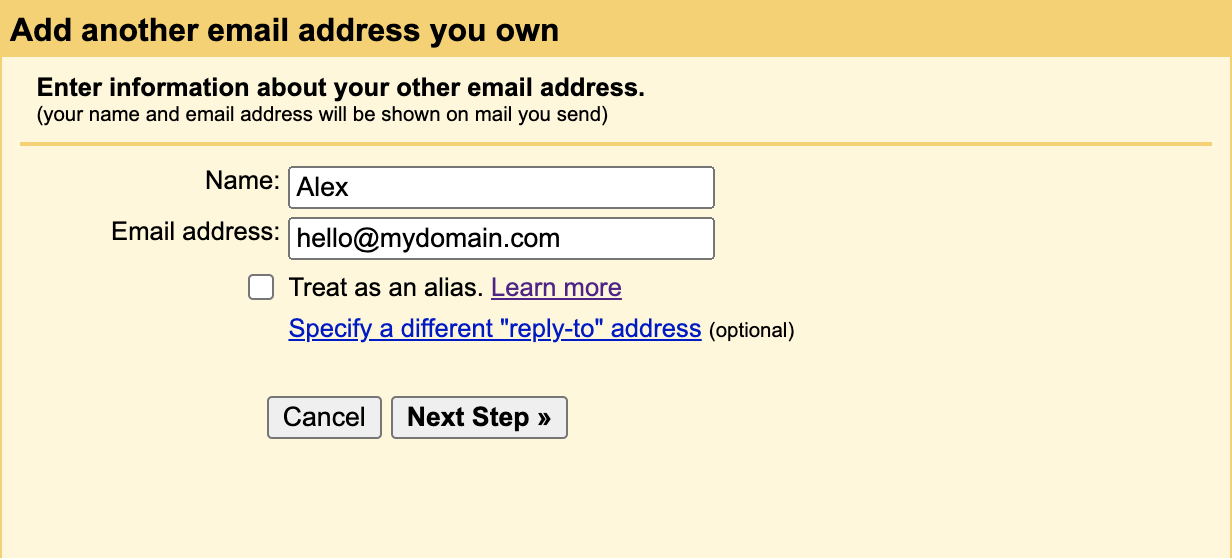
Task: Click the "(optional)" text beside reply-to link
Action: 751,330
